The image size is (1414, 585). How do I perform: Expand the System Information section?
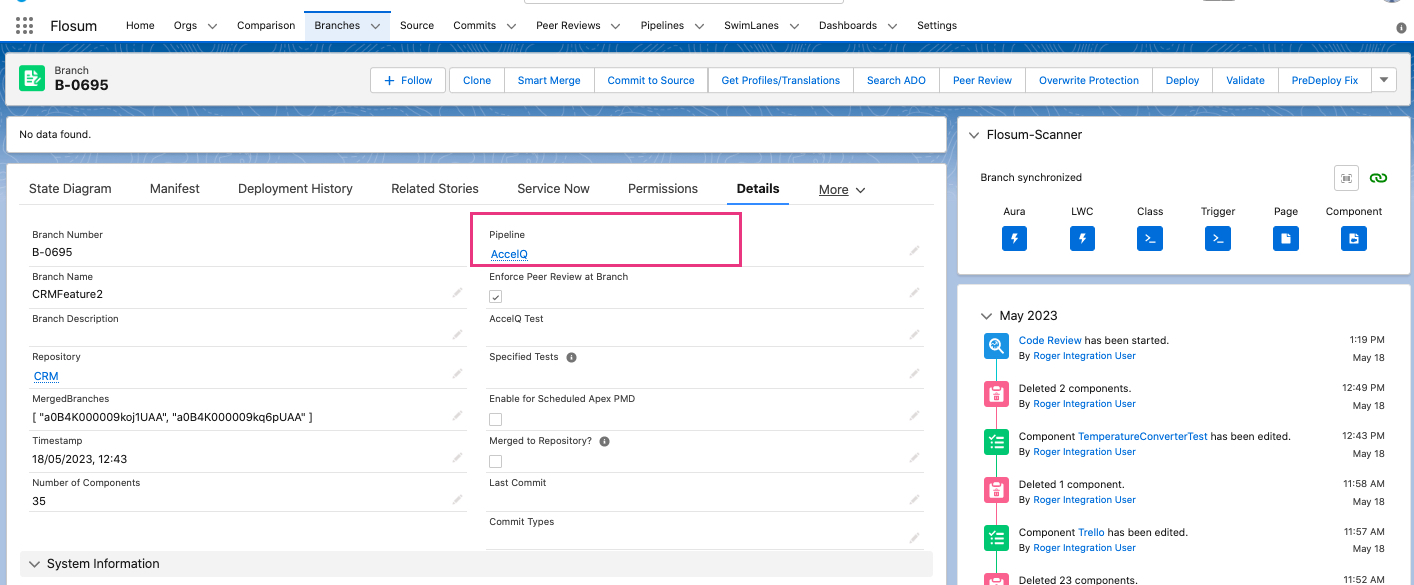pyautogui.click(x=35, y=563)
